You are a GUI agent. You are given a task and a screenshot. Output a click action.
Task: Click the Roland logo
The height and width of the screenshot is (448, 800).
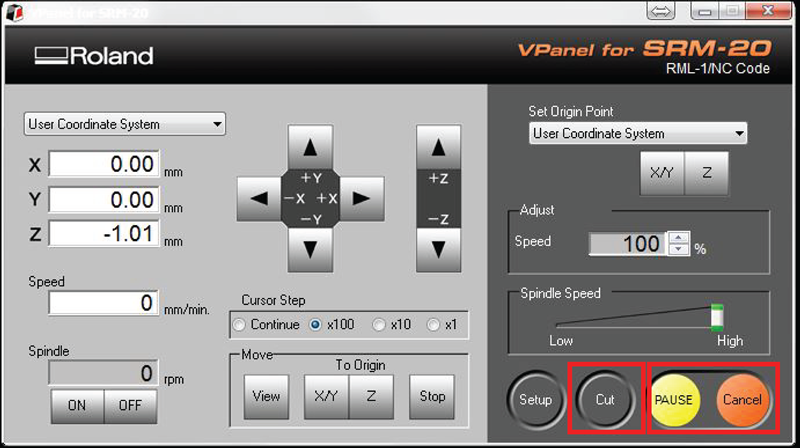pos(94,56)
